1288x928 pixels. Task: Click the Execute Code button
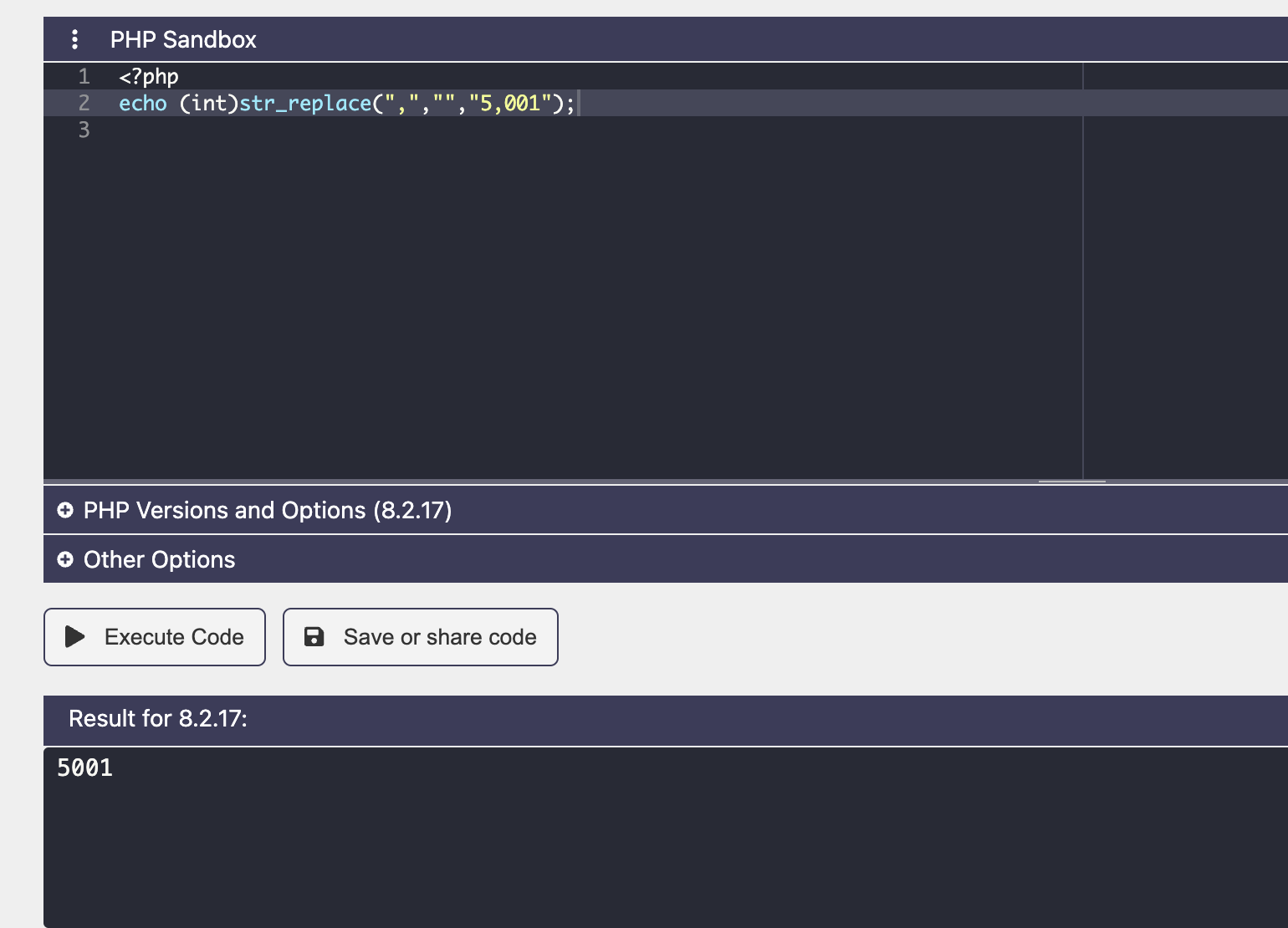pos(155,637)
